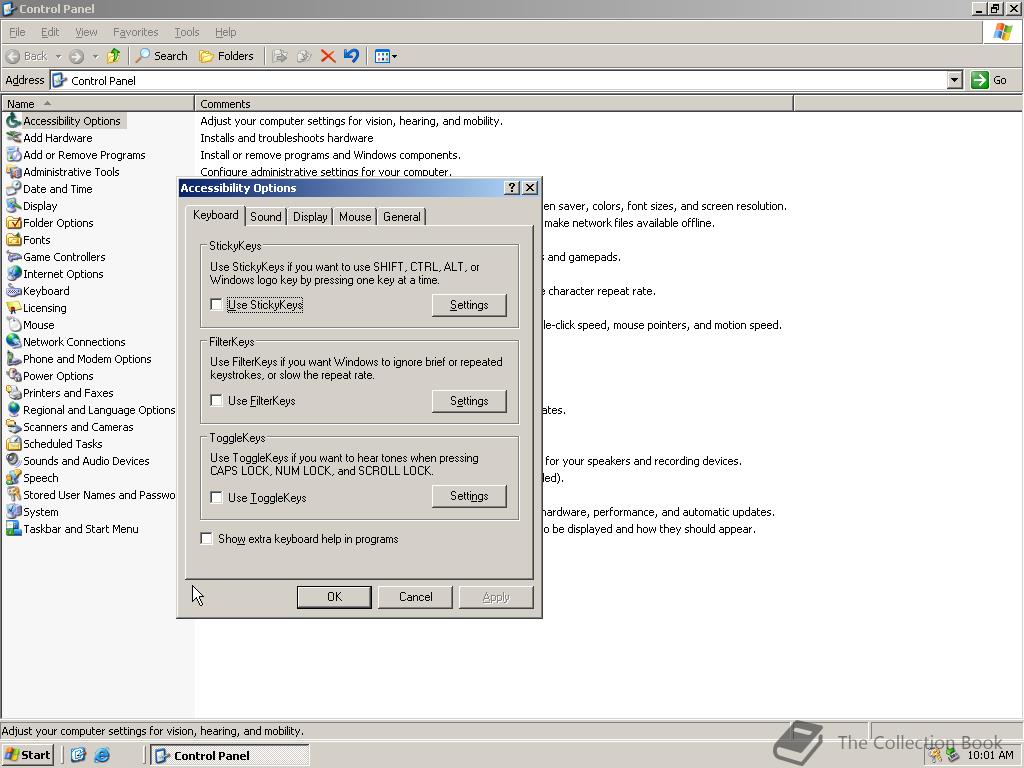
Task: Select the Fonts folder icon
Action: tap(13, 240)
